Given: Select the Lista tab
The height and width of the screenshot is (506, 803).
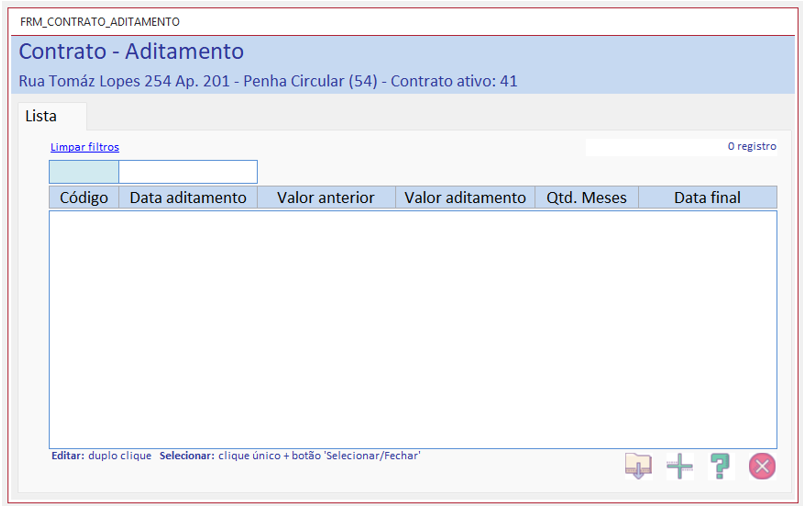Looking at the screenshot, I should coord(52,116).
